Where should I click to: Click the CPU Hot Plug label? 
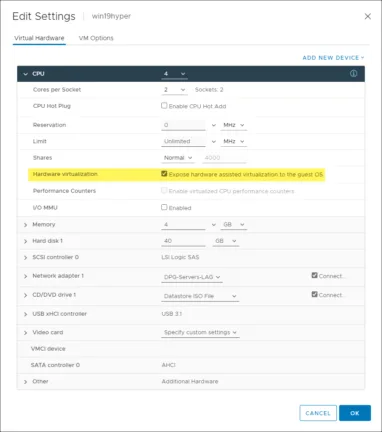coord(52,106)
